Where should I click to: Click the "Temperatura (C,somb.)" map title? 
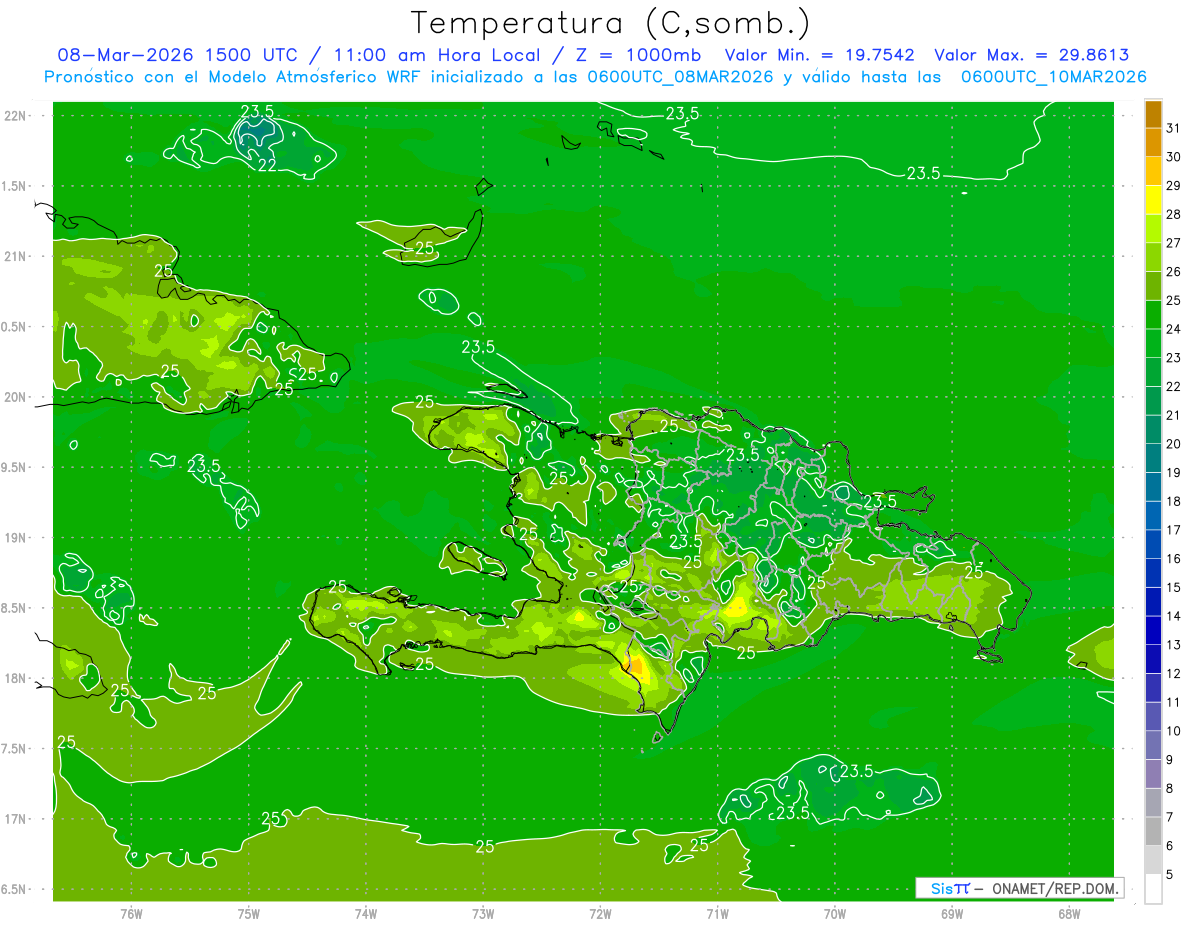point(611,22)
